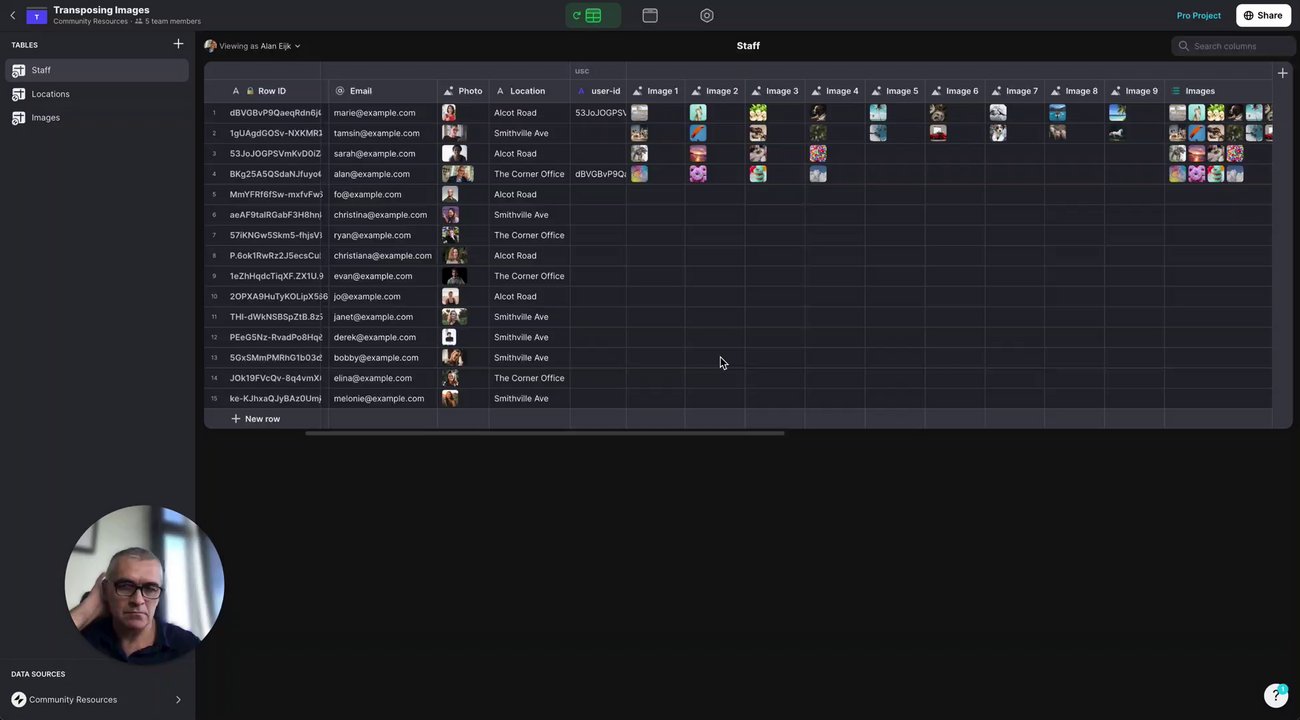Go back using the top-left arrow
1300x720 pixels.
tap(12, 15)
